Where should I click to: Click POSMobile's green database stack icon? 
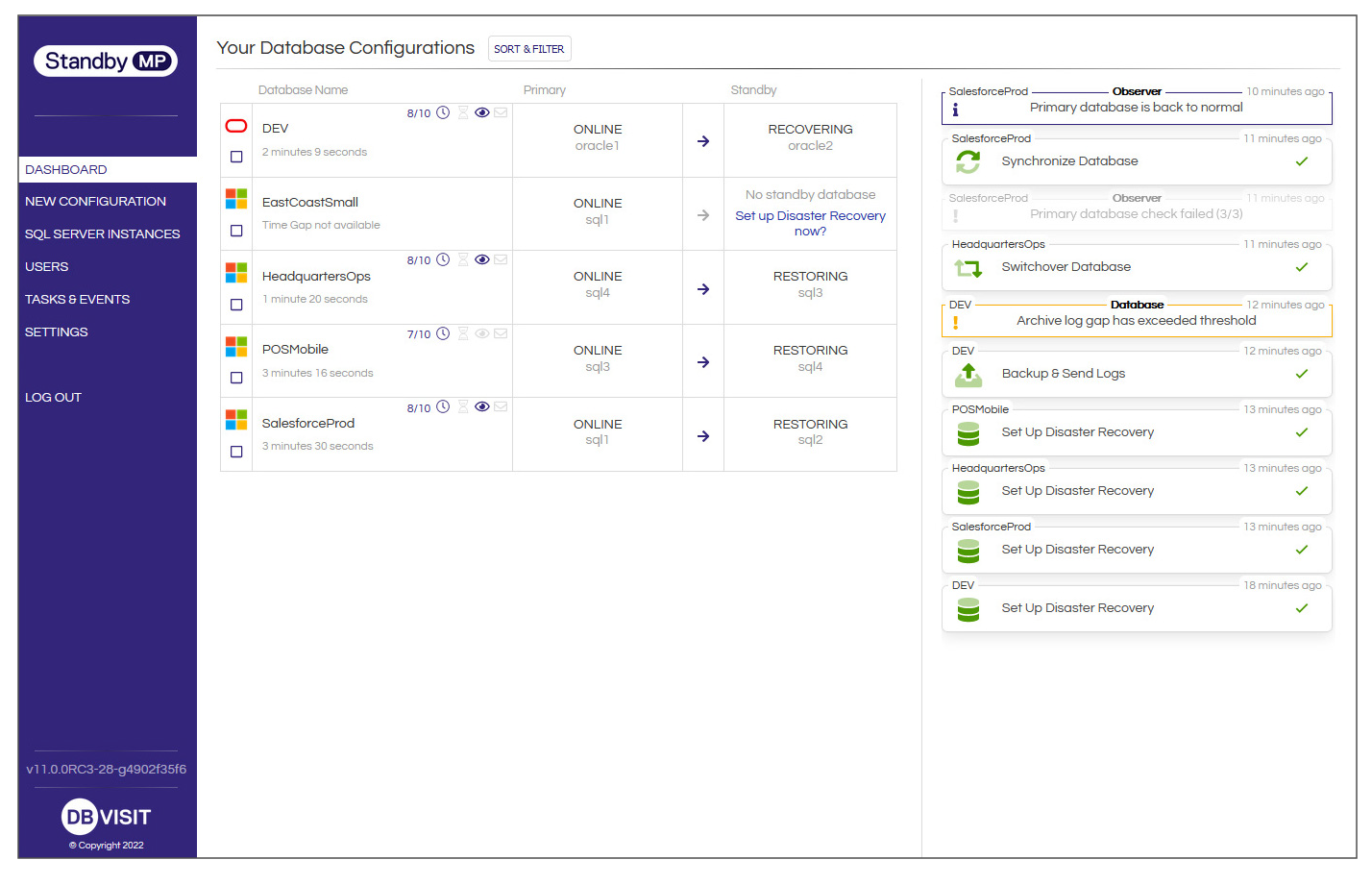click(968, 434)
